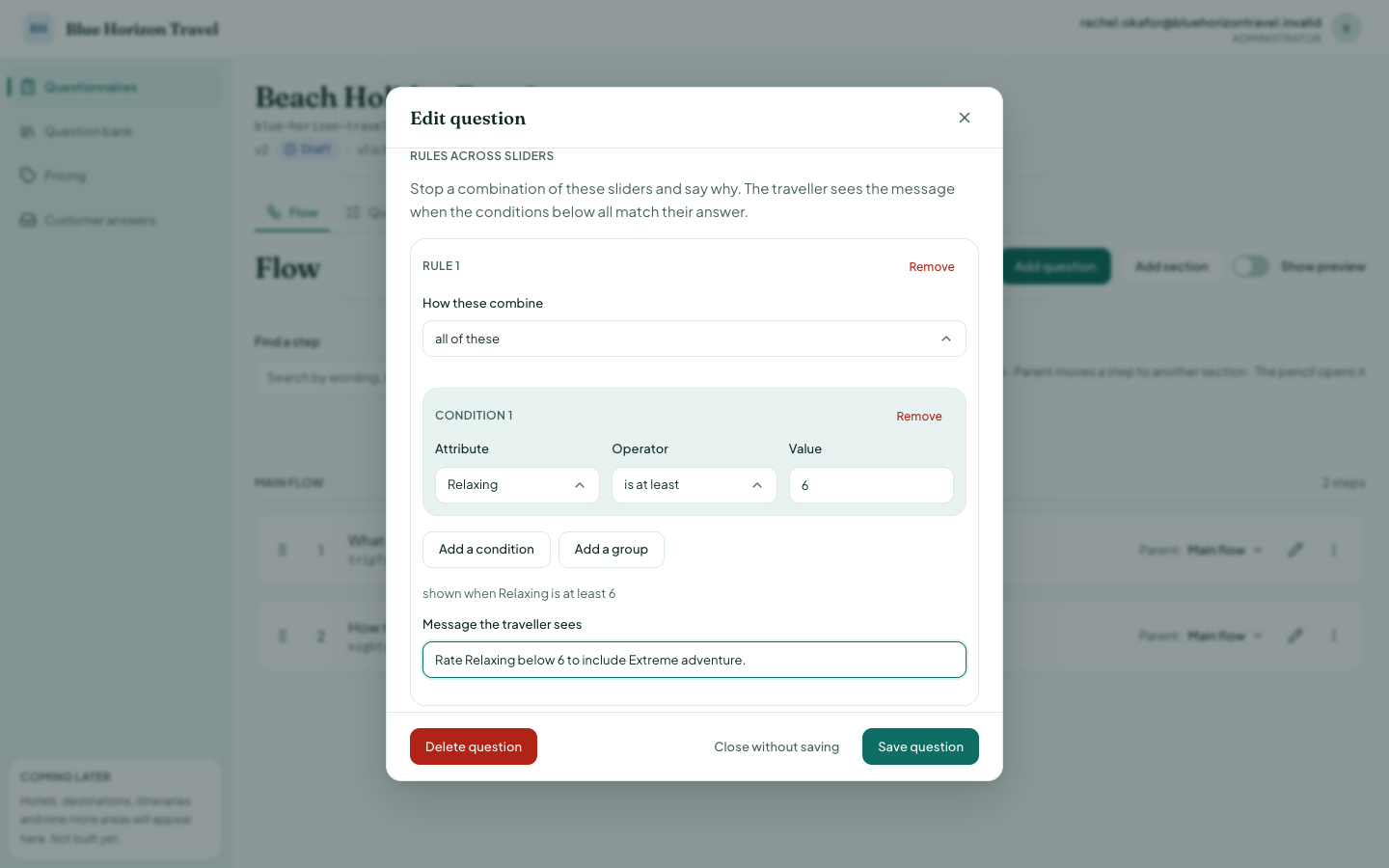This screenshot has width=1389, height=868.
Task: Click the Add question button behind dialog
Action: point(1055,266)
